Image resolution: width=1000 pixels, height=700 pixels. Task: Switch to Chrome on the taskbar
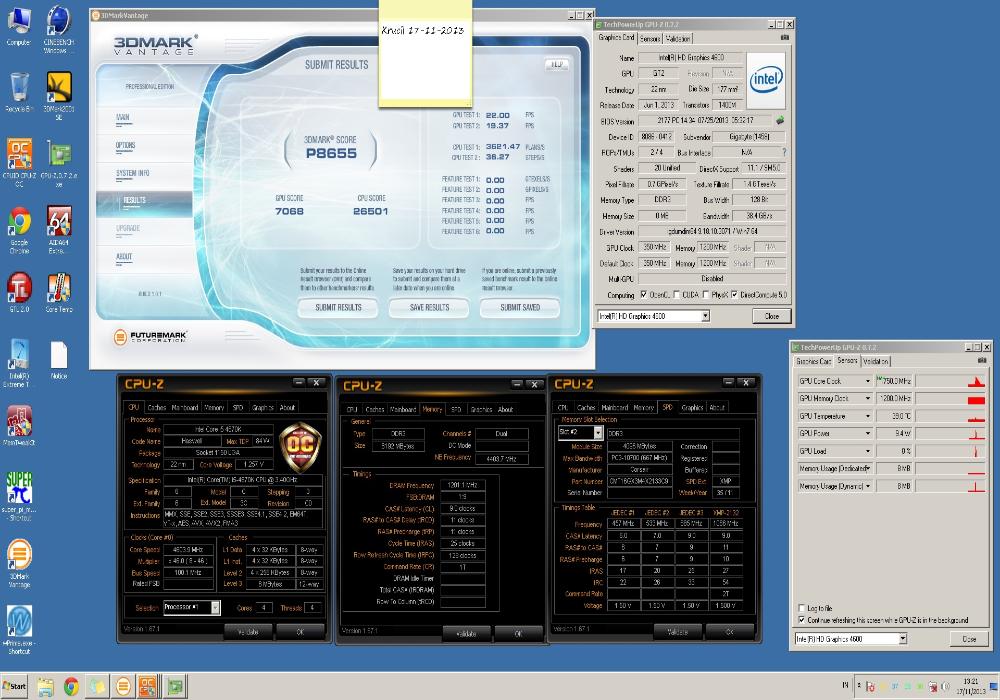point(71,687)
